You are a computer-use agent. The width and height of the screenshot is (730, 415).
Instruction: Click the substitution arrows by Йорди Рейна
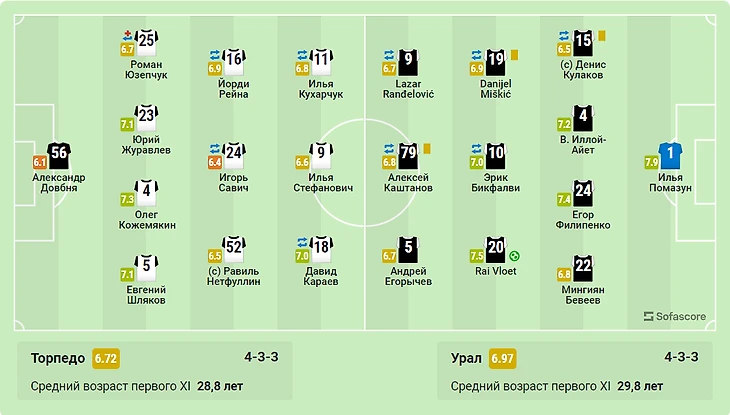click(x=214, y=55)
